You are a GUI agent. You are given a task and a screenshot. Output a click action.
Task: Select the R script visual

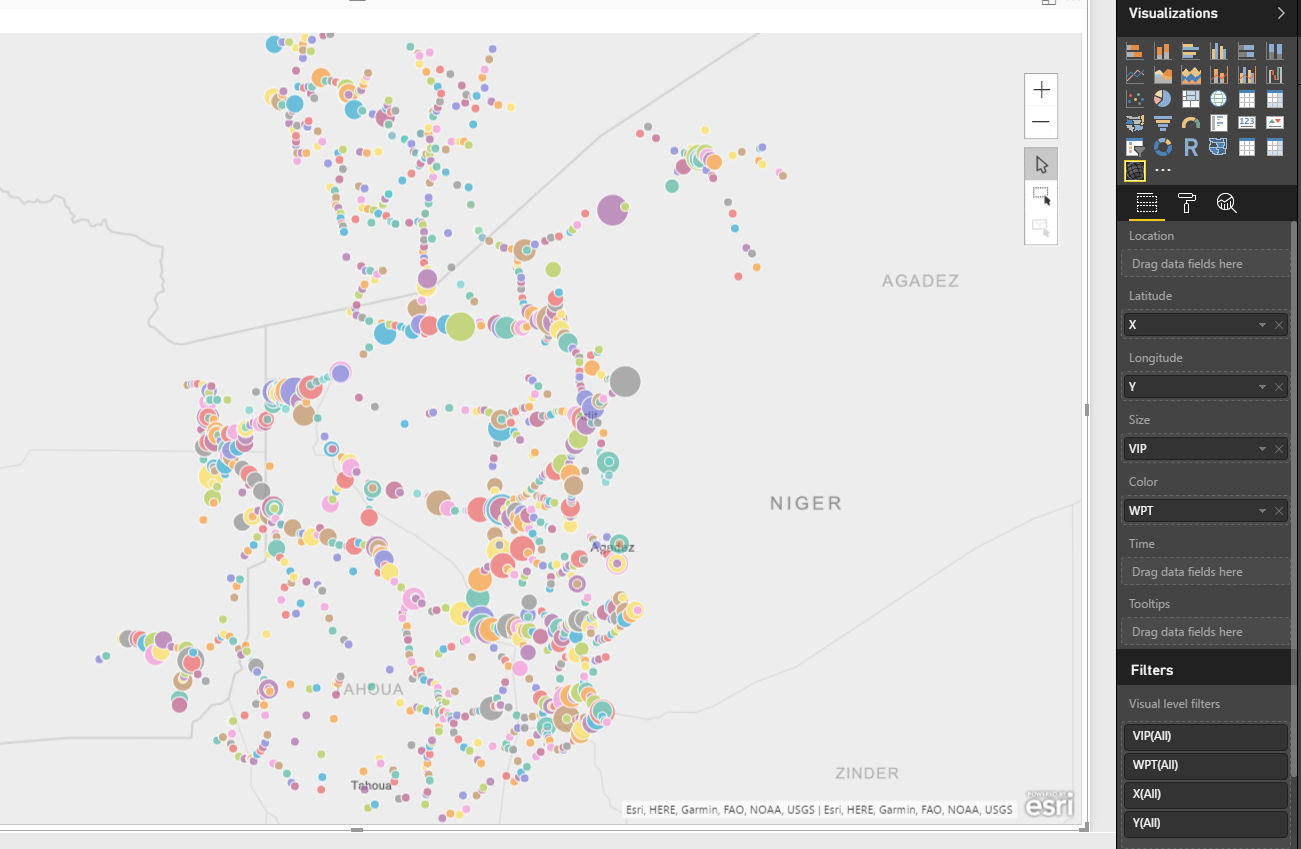1190,147
